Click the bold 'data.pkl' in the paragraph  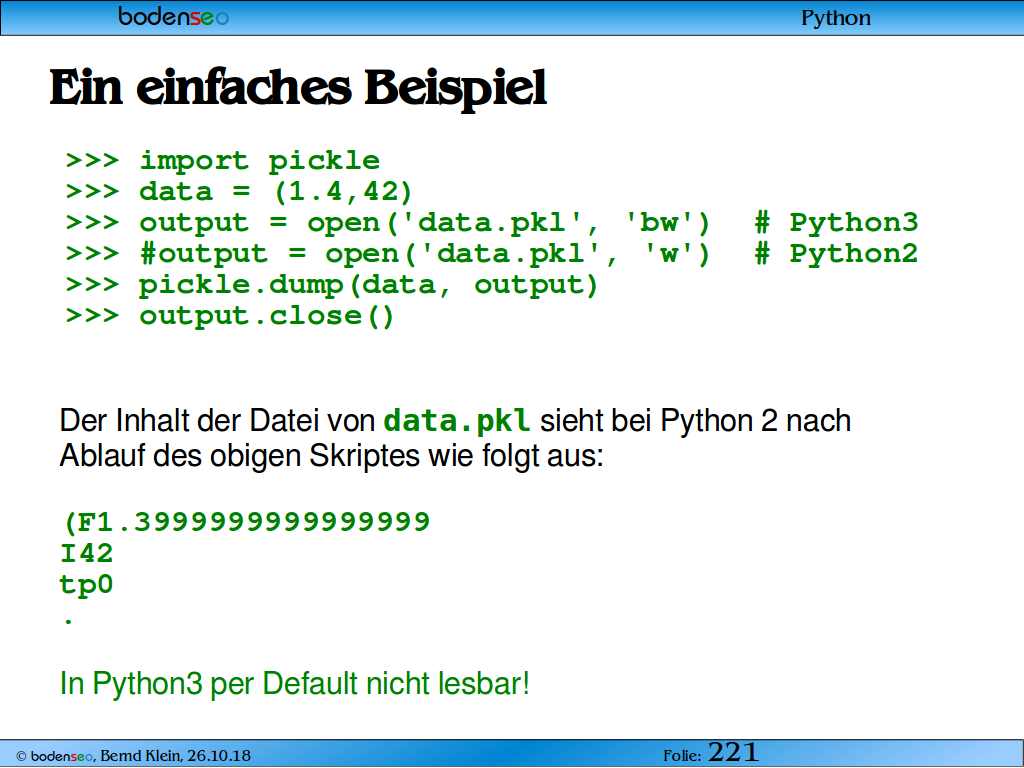[457, 421]
